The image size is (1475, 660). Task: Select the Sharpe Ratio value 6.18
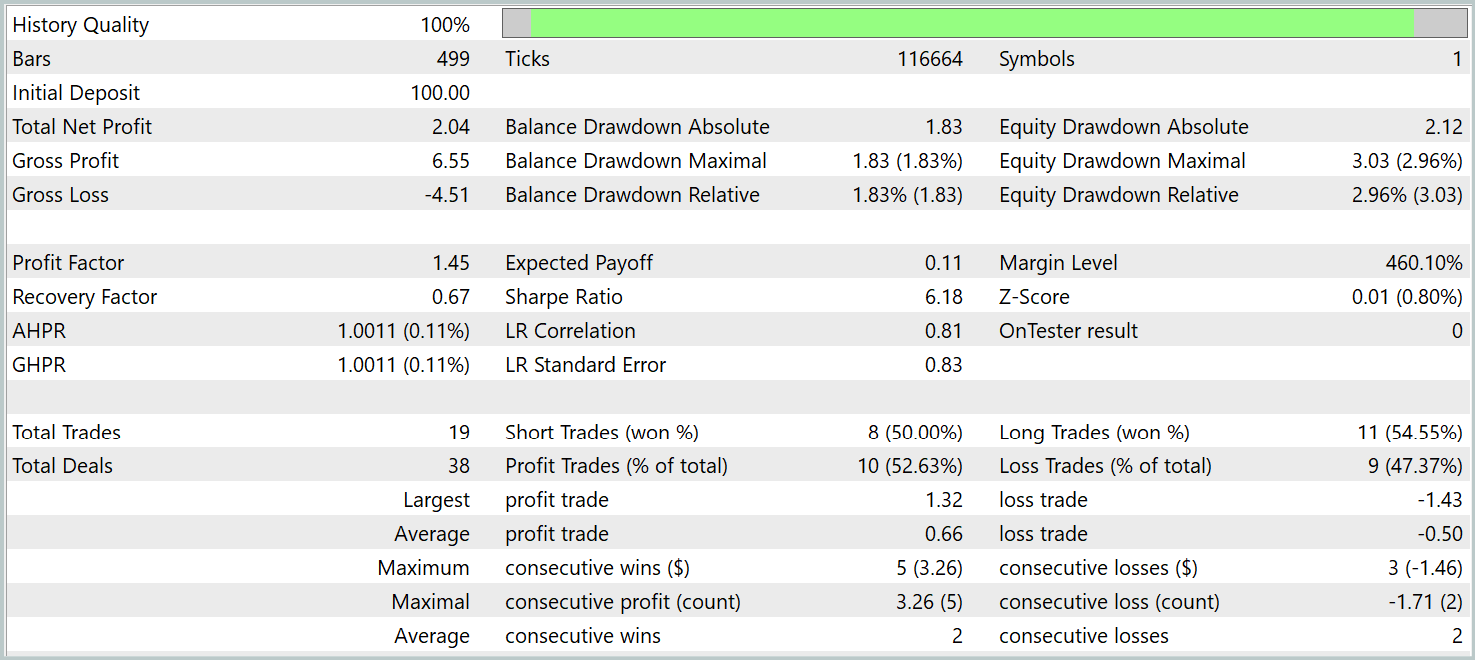[944, 297]
